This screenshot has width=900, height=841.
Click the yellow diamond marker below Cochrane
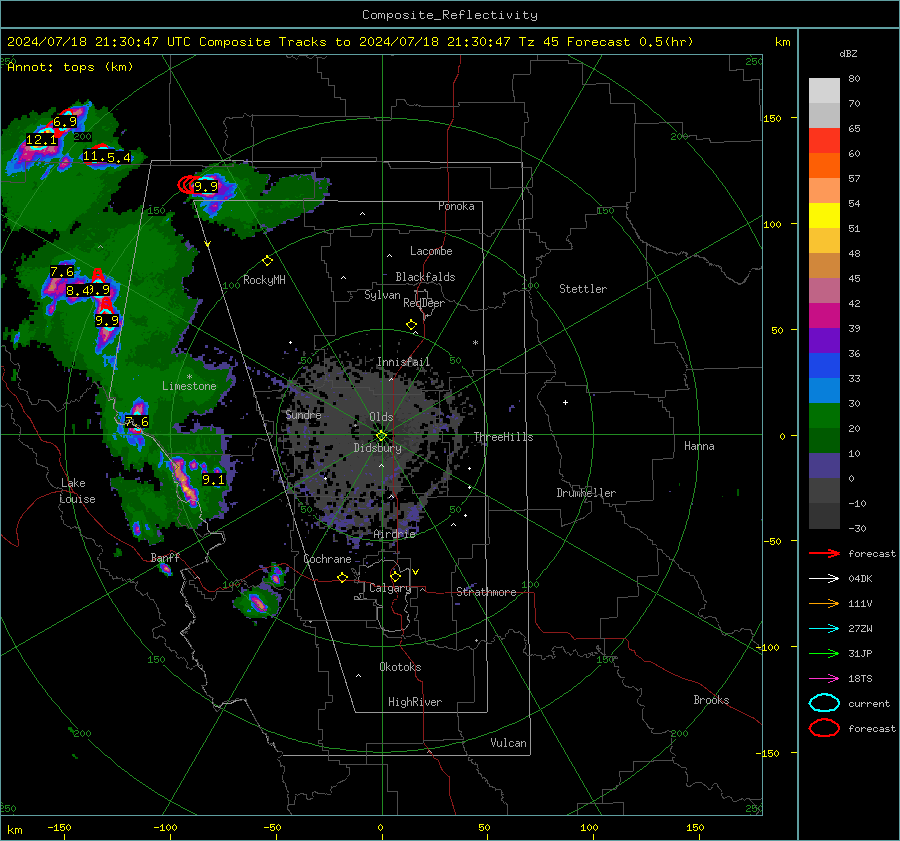click(342, 578)
